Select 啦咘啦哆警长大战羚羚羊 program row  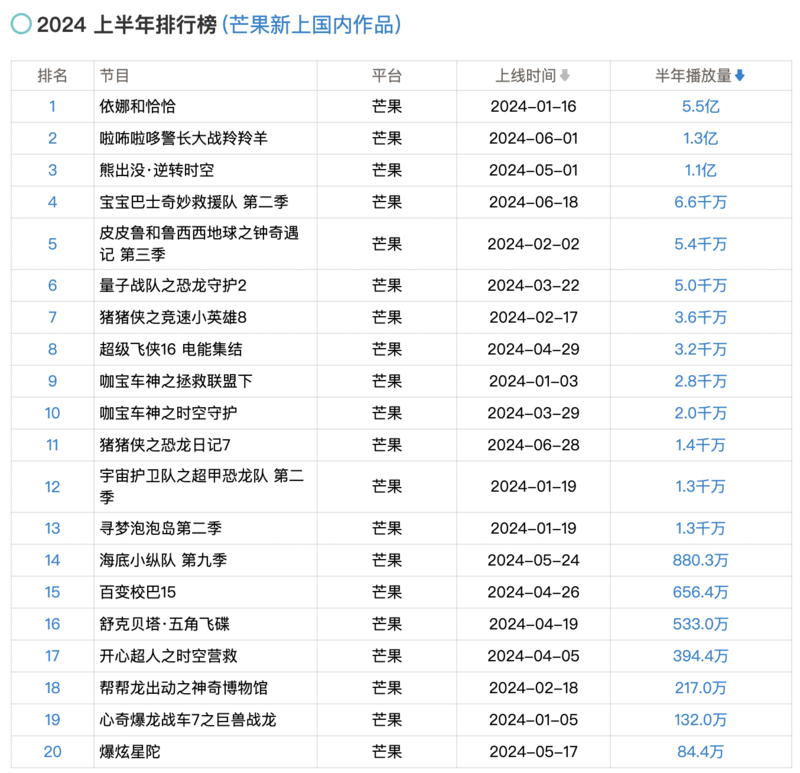(184, 138)
